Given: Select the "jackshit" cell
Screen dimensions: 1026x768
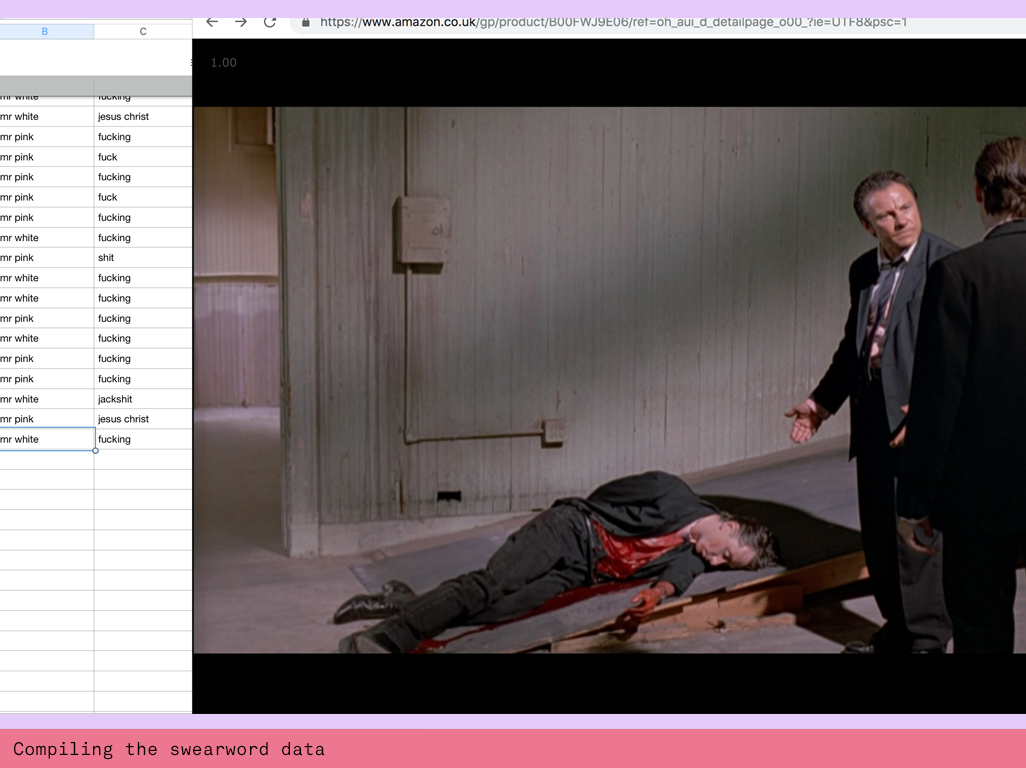Looking at the screenshot, I should point(143,399).
